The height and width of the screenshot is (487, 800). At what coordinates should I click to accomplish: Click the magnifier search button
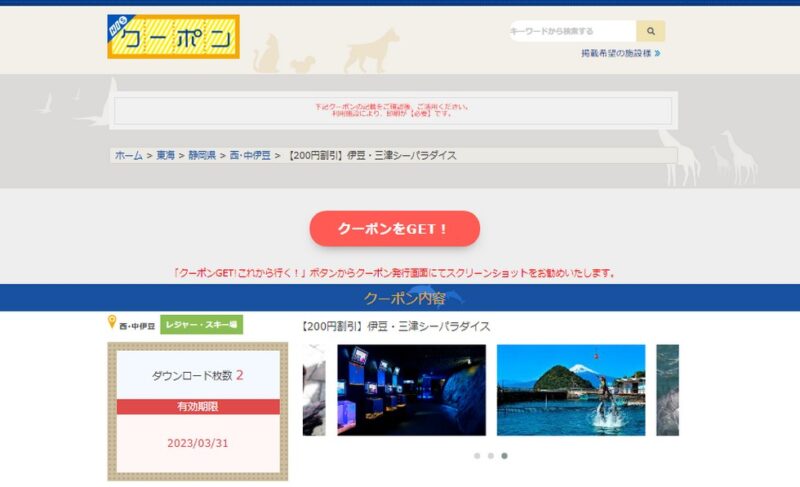650,31
